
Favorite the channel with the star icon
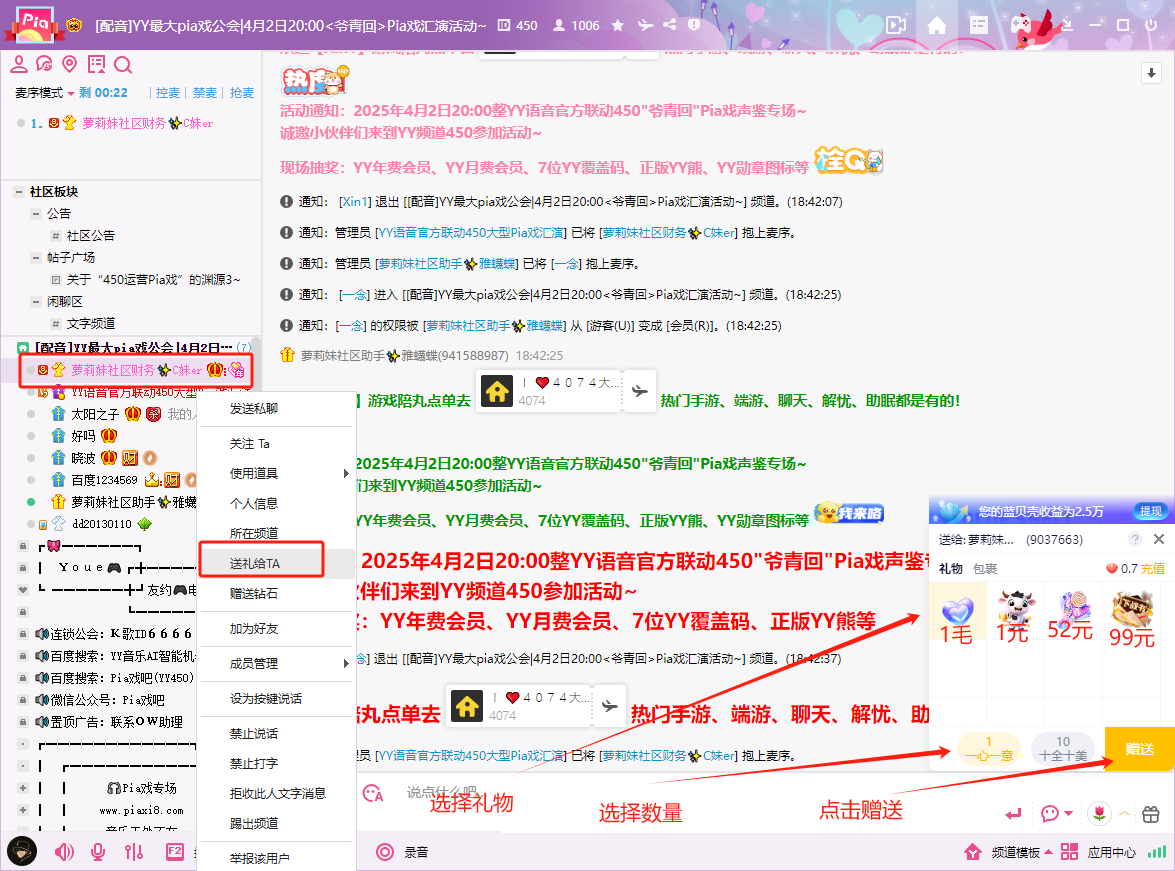pos(617,25)
